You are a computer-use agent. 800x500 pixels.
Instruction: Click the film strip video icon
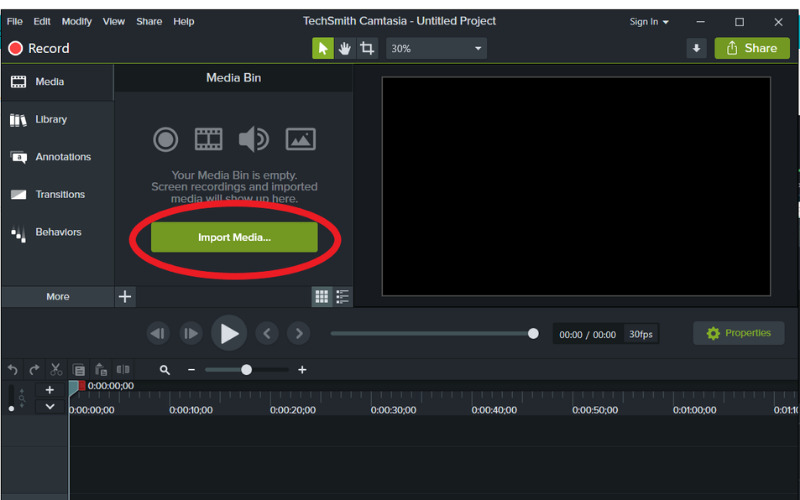point(209,139)
